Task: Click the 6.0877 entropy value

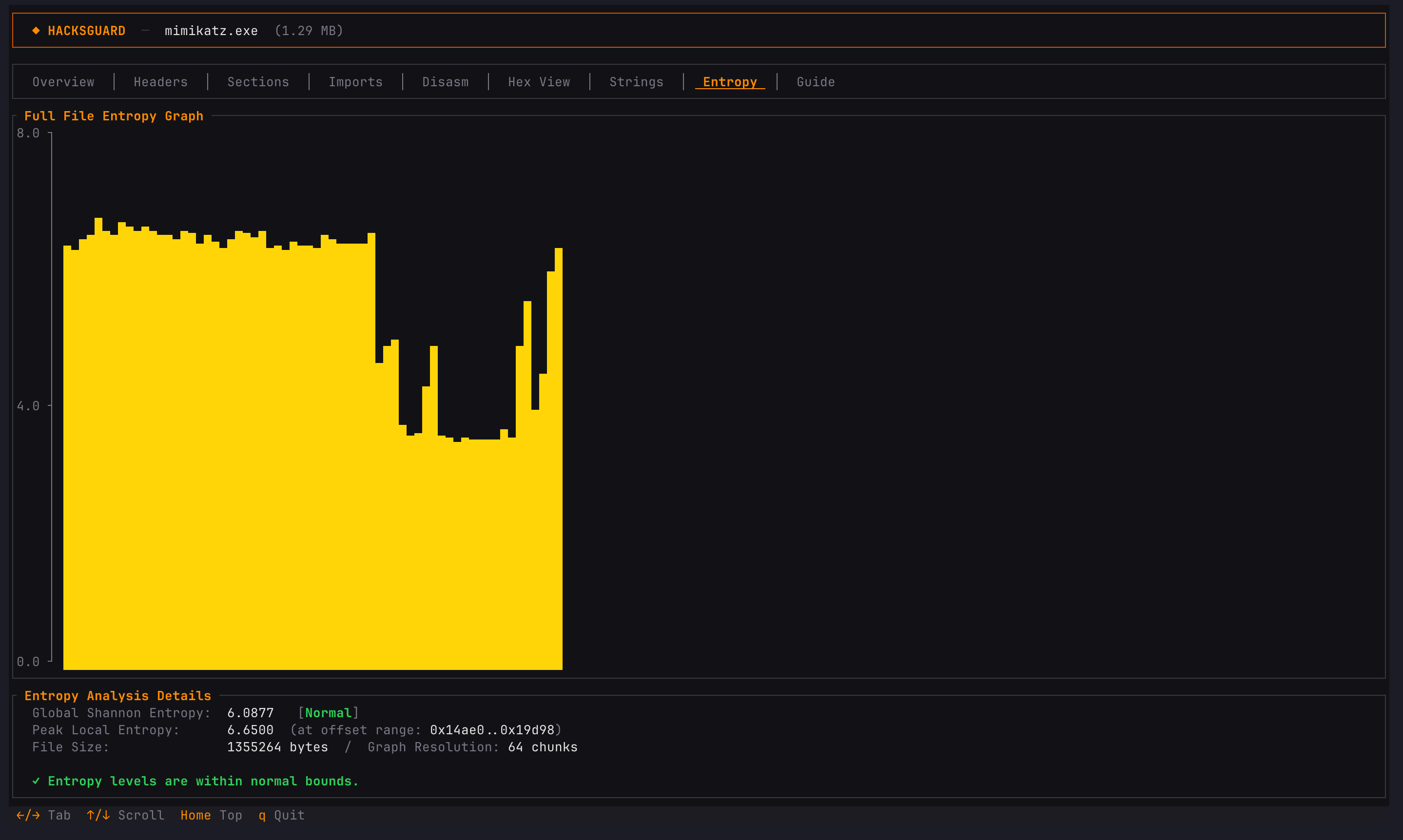Action: [250, 713]
